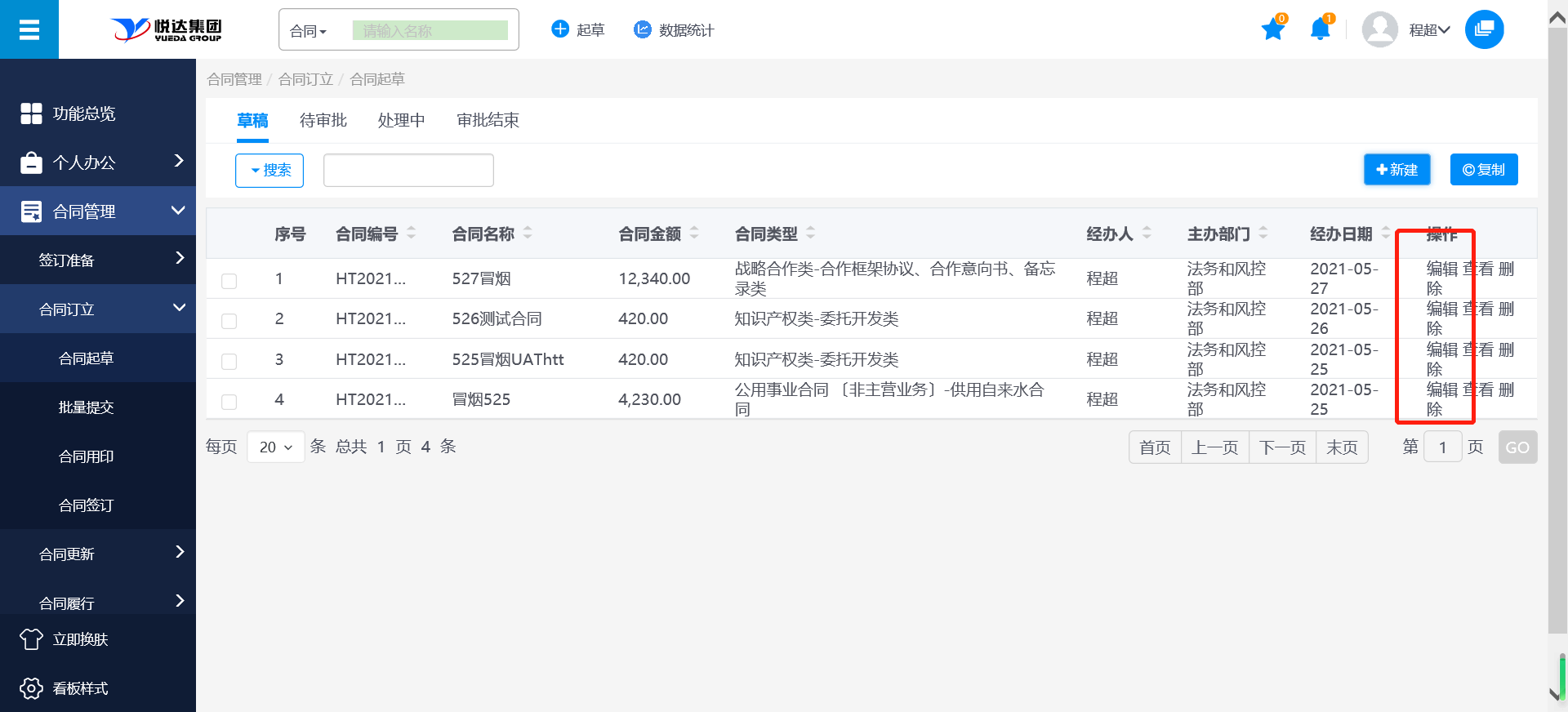Click the search text field beside 搜索
The width and height of the screenshot is (1568, 712).
coord(408,170)
